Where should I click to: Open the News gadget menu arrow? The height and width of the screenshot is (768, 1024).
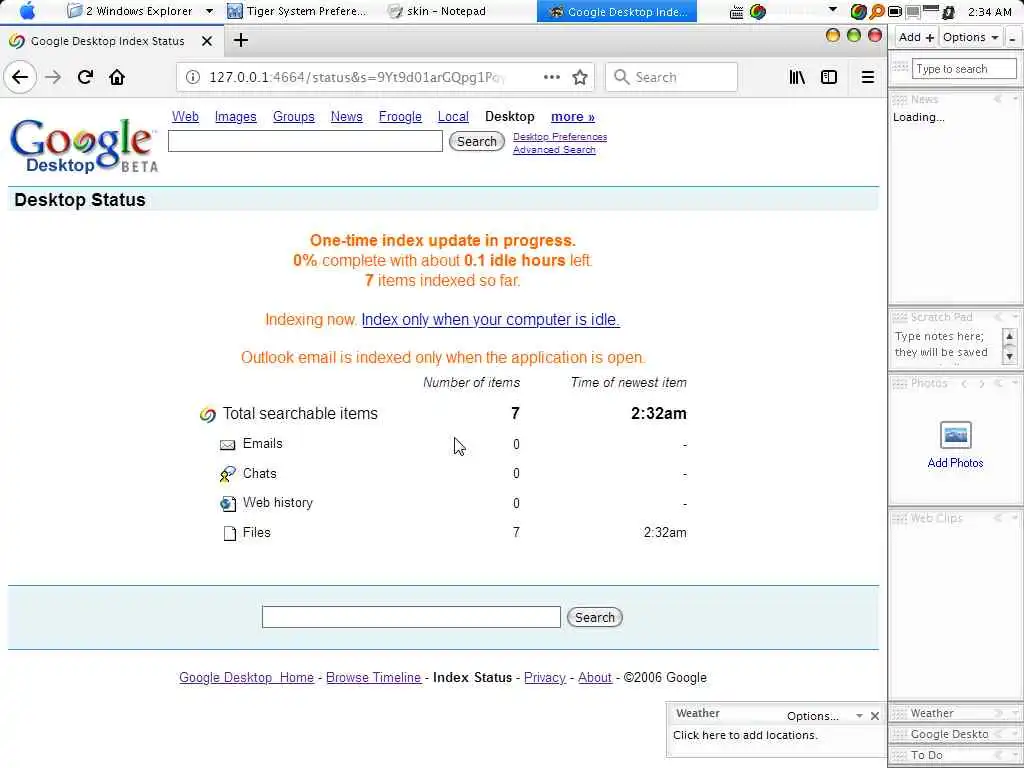1016,99
